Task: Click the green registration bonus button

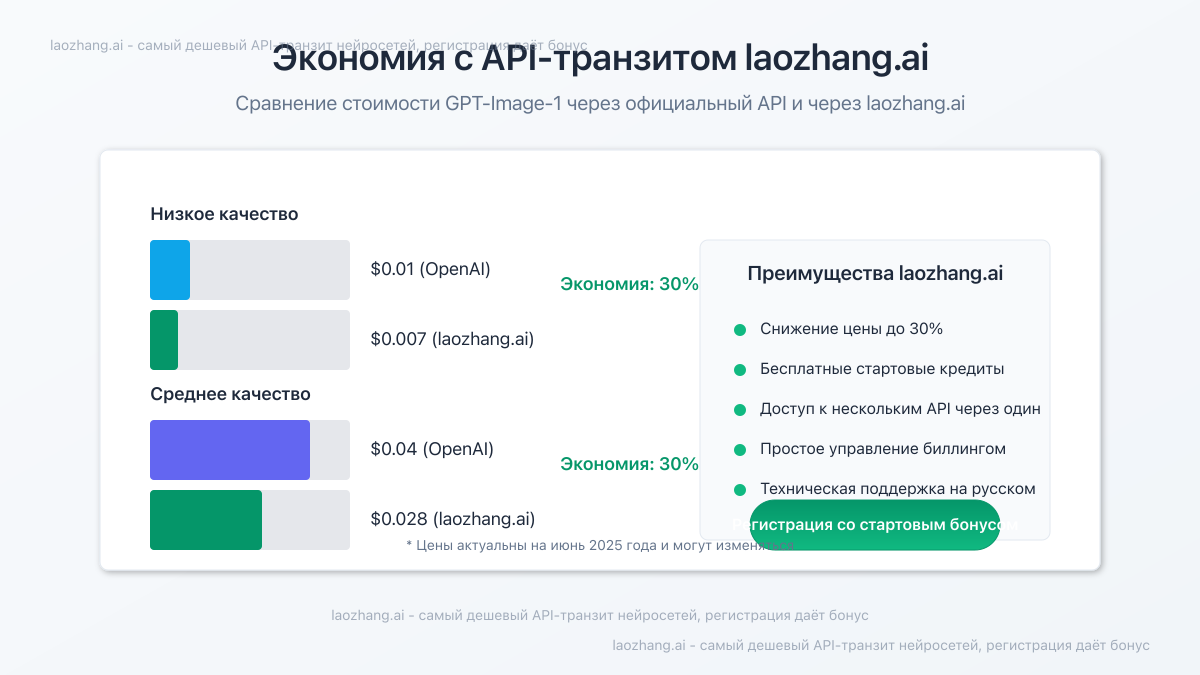Action: point(875,525)
